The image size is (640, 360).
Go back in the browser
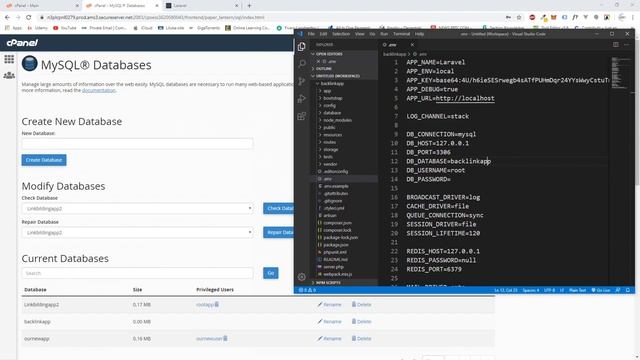[7, 18]
